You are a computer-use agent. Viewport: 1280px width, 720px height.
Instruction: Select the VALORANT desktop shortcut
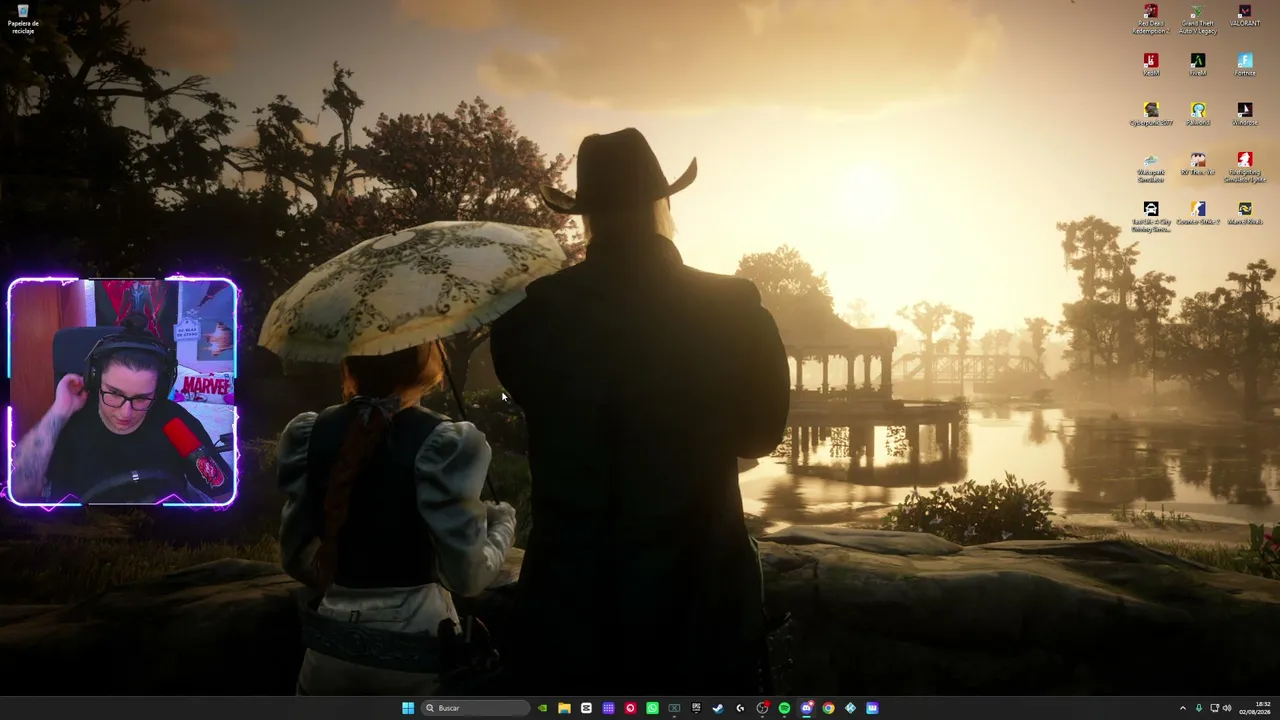tap(1245, 16)
